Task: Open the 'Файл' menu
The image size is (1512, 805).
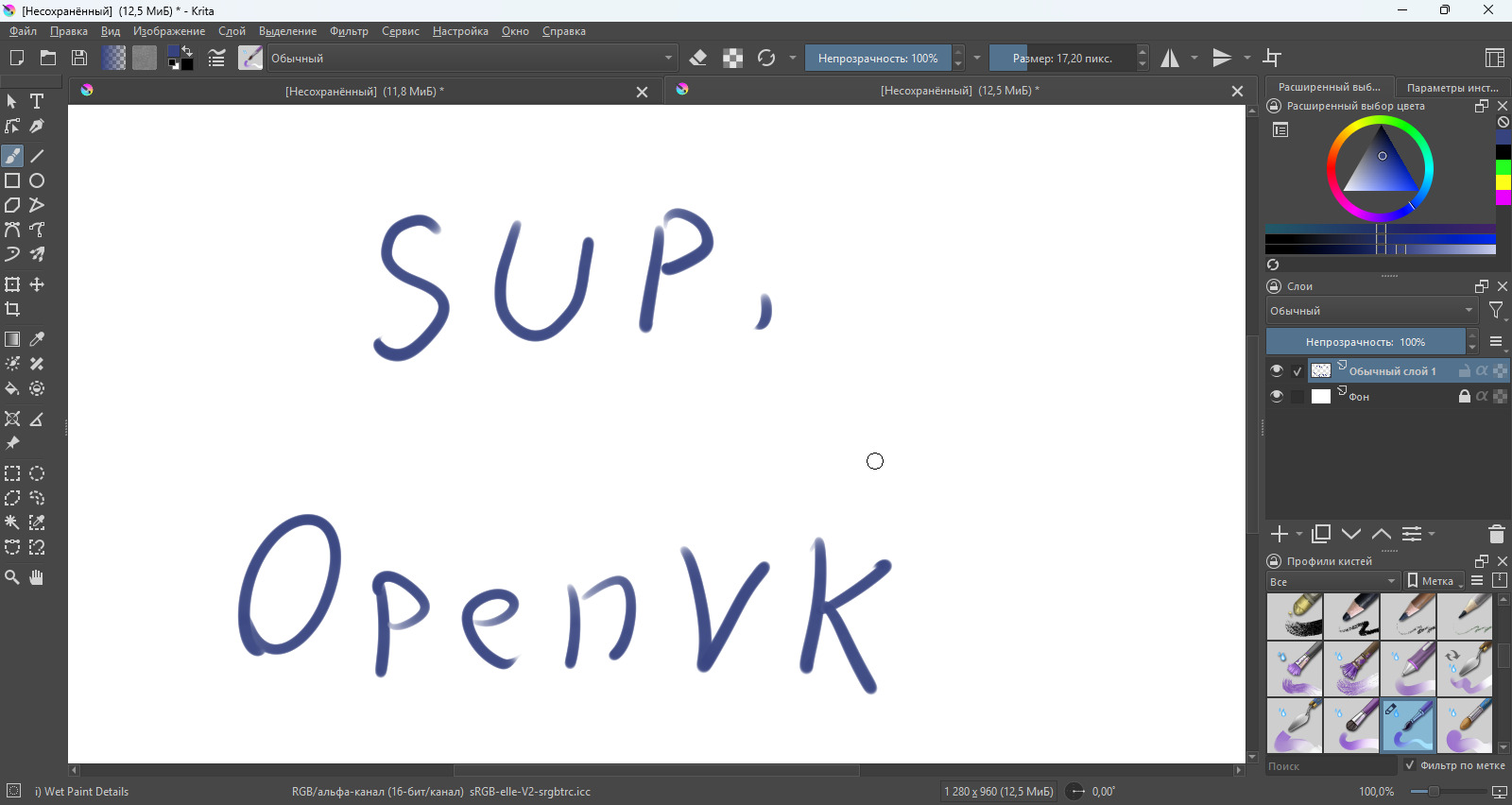Action: point(23,31)
